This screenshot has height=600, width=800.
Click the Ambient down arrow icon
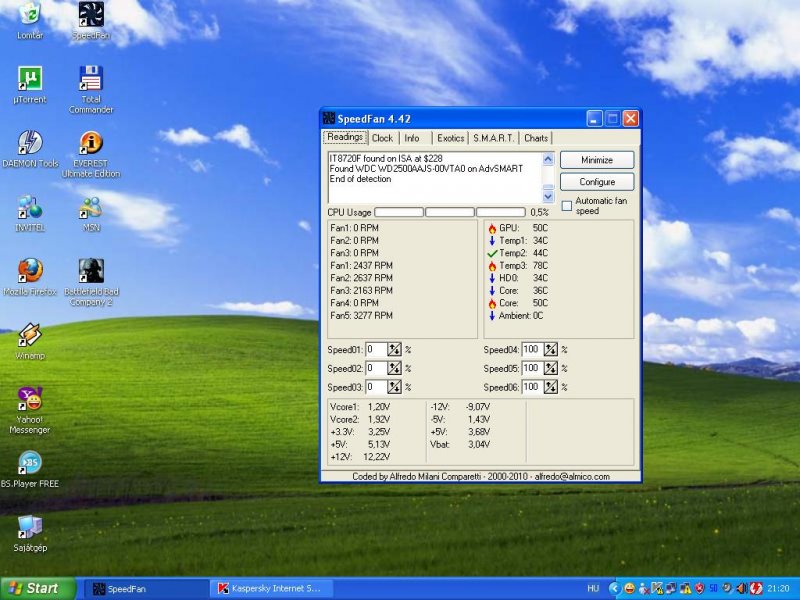pos(492,316)
